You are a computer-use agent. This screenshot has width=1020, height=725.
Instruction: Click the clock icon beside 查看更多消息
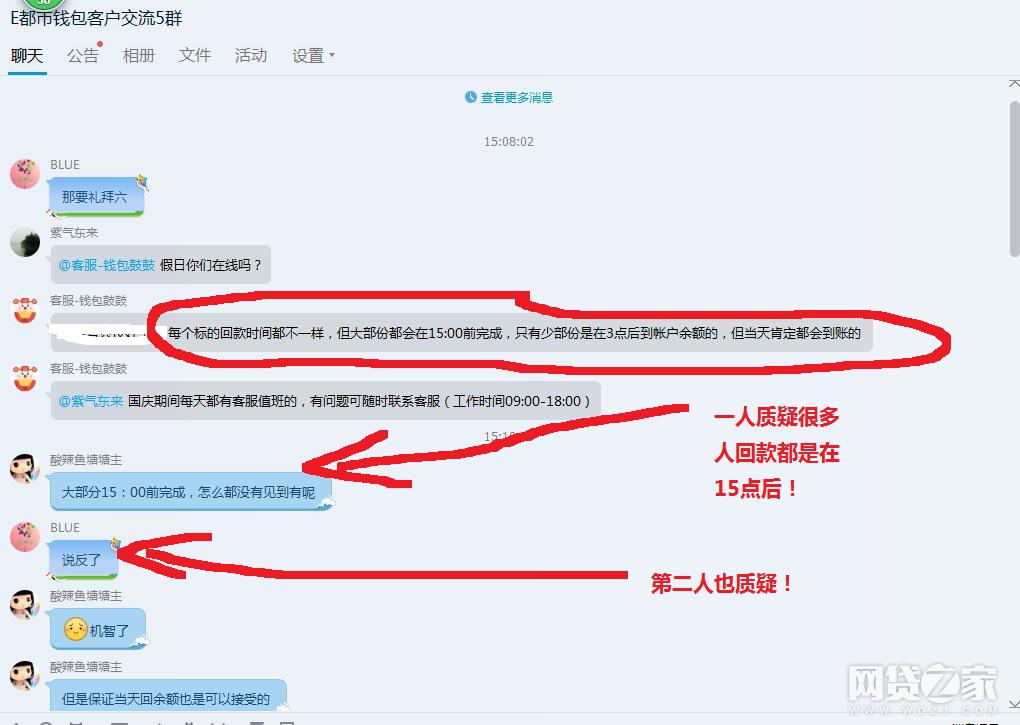471,97
